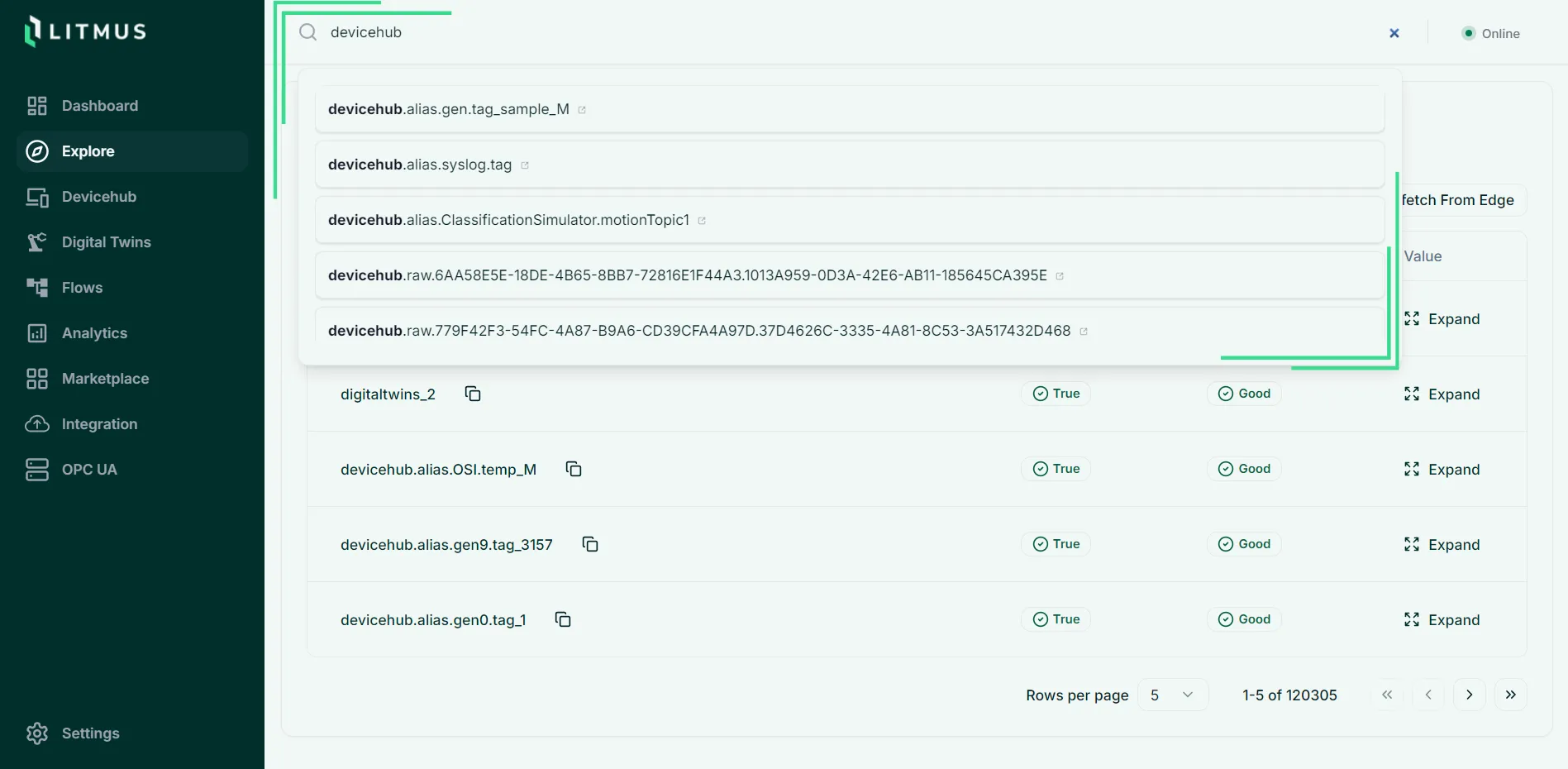Copy devicehub.alias.OSI.temp_M topic name
The height and width of the screenshot is (769, 1568).
click(574, 469)
